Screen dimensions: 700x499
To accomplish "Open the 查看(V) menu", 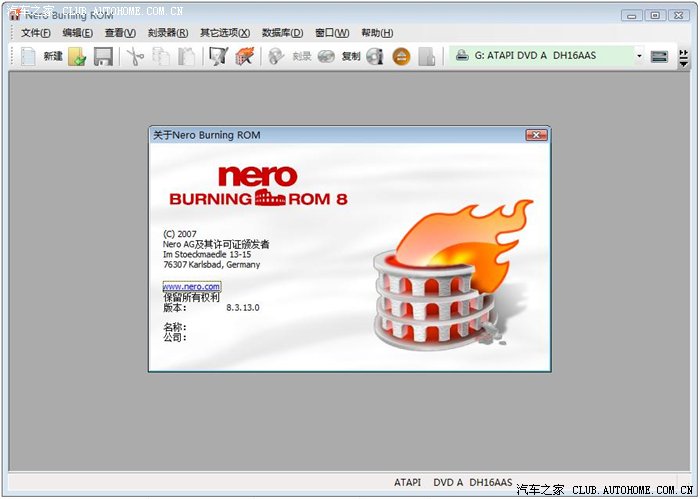I will click(120, 33).
